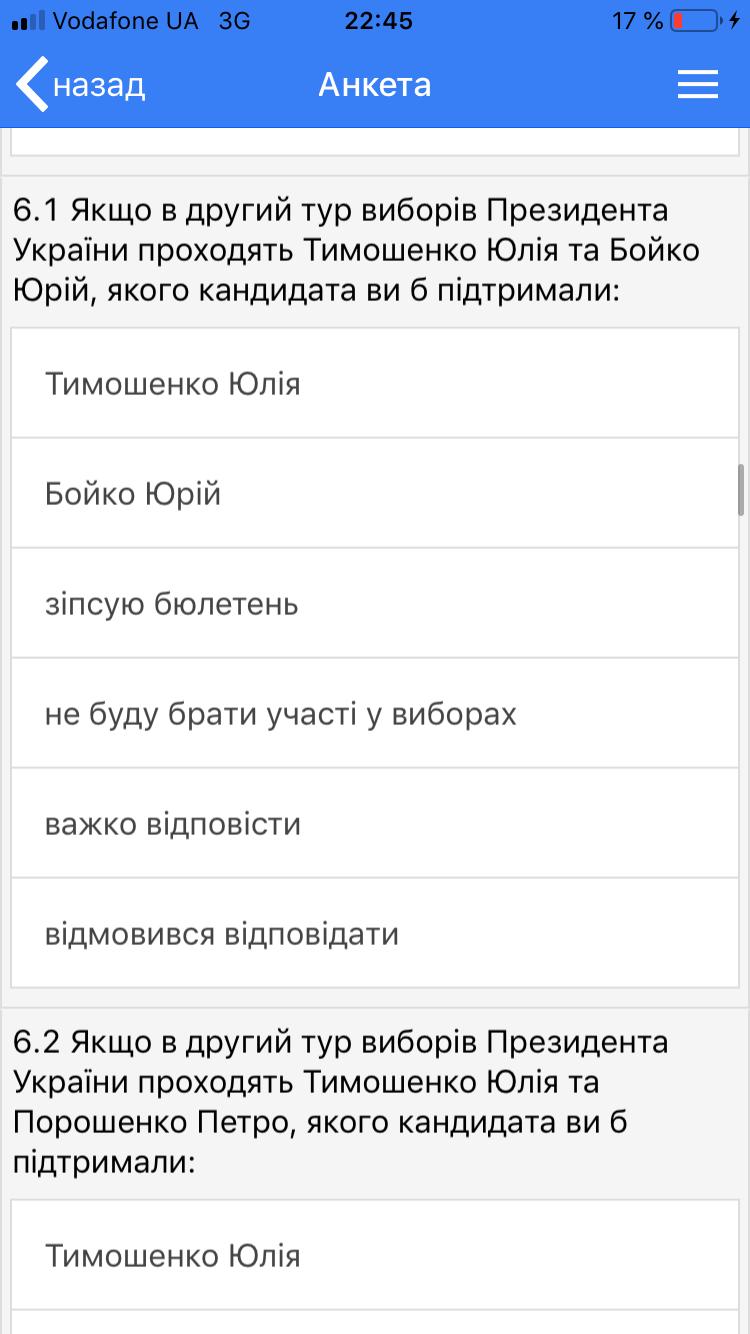This screenshot has width=750, height=1334.
Task: Click the vertical scrollbar handle
Action: [x=741, y=490]
